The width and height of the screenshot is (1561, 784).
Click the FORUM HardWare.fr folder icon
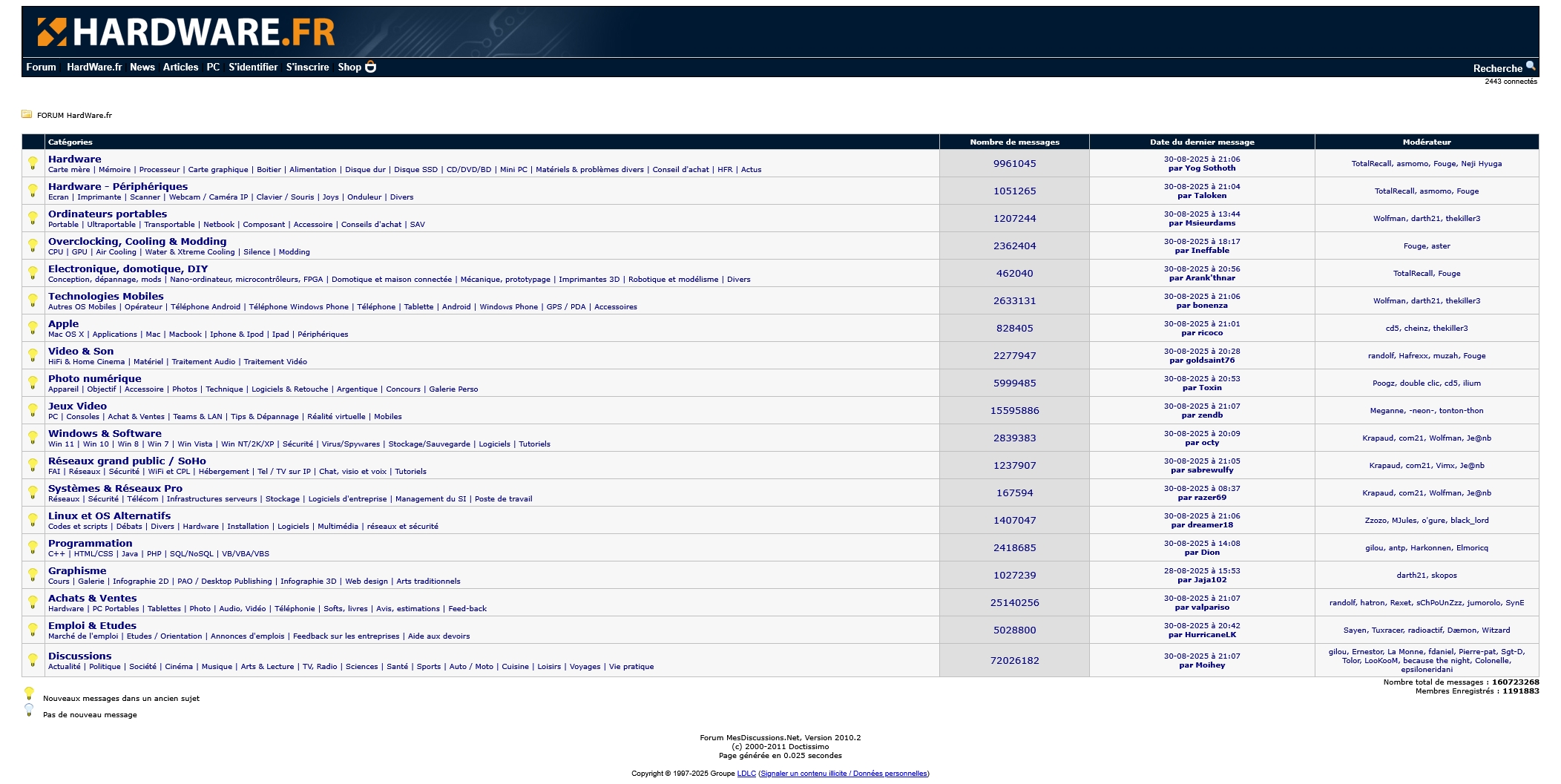click(27, 114)
